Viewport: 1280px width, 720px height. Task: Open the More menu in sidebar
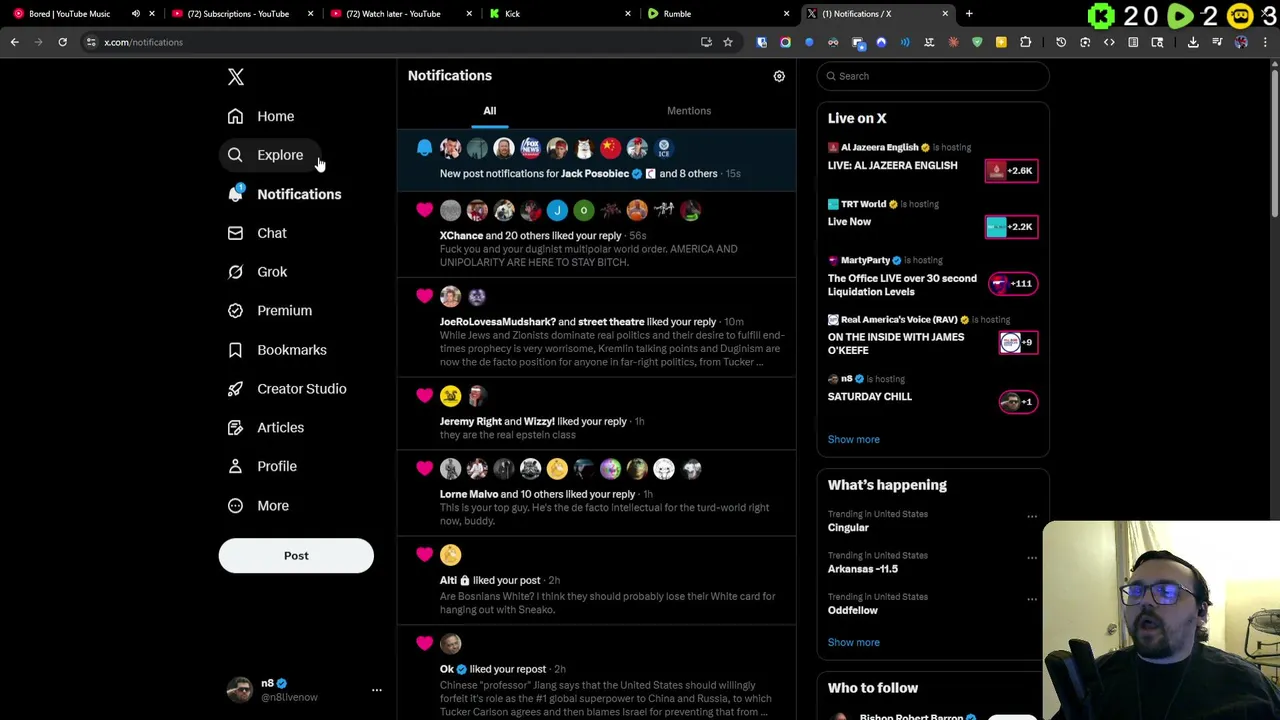pos(259,505)
